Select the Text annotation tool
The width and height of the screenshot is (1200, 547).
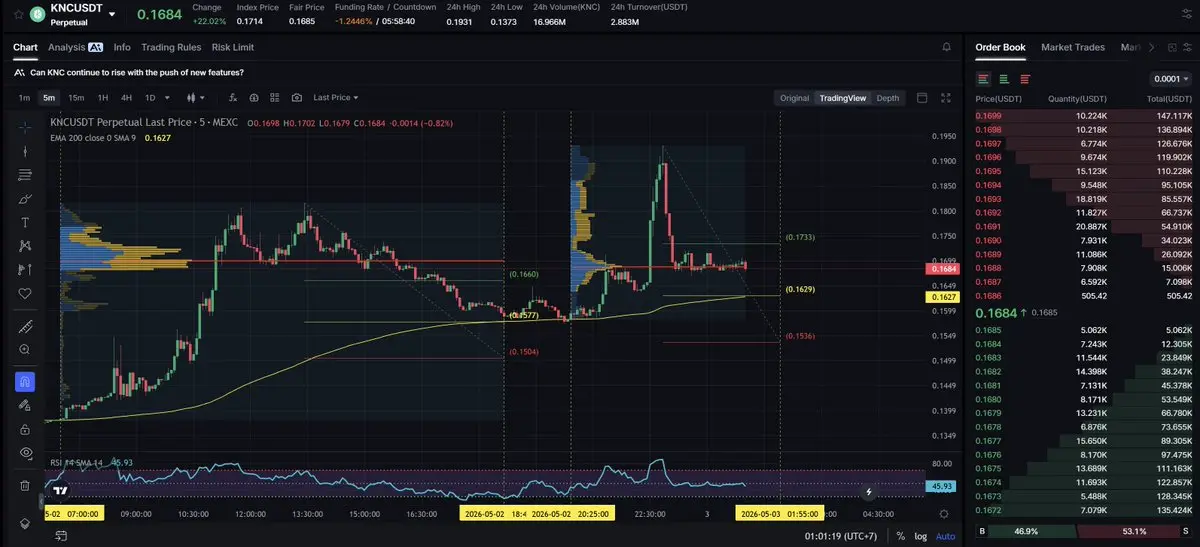[x=25, y=222]
